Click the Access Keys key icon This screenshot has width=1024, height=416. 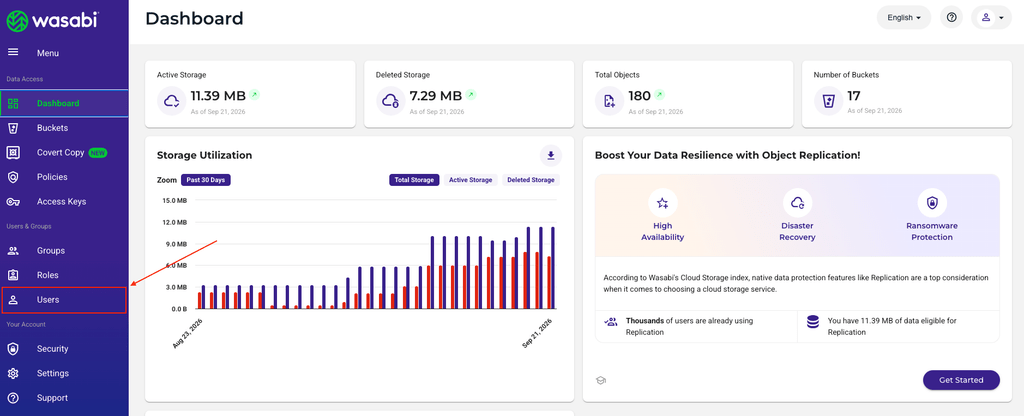click(x=13, y=202)
